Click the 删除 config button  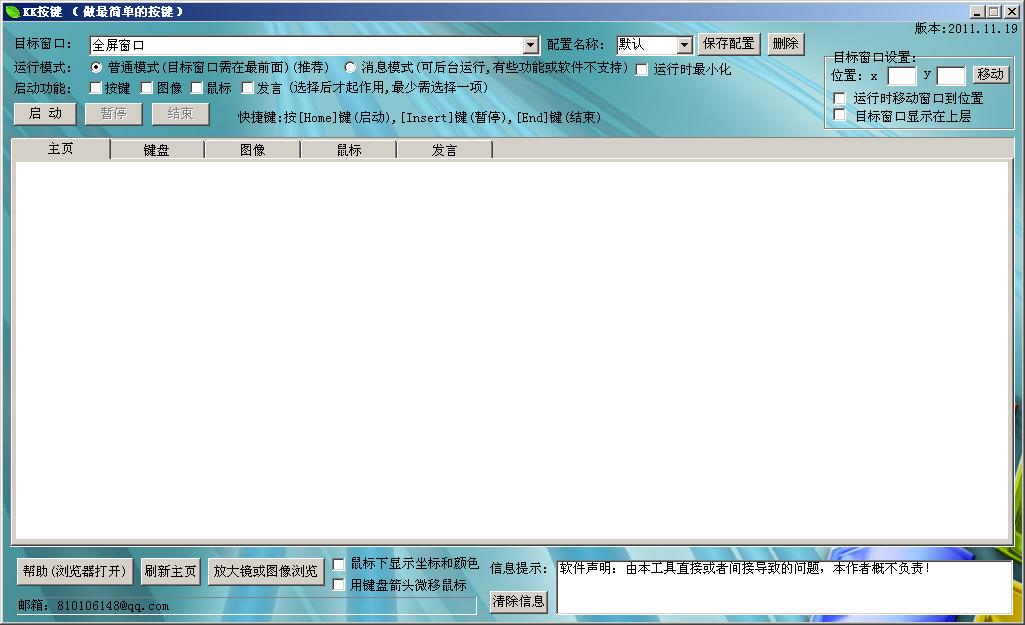786,44
